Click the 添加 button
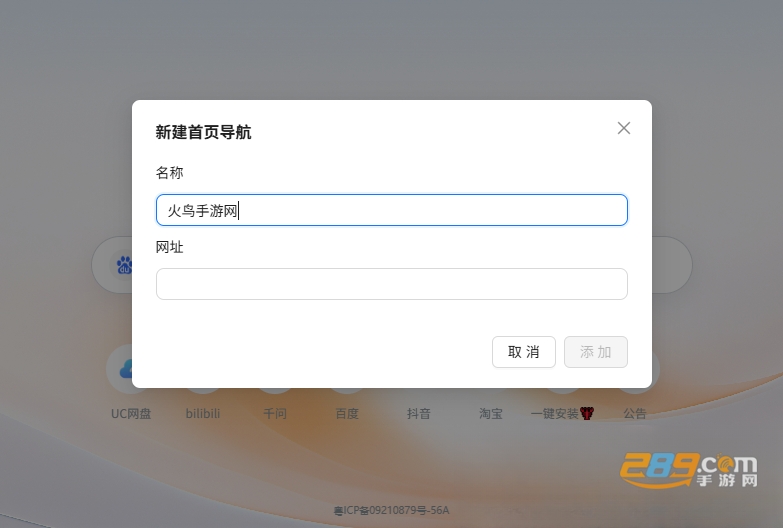 coord(596,352)
